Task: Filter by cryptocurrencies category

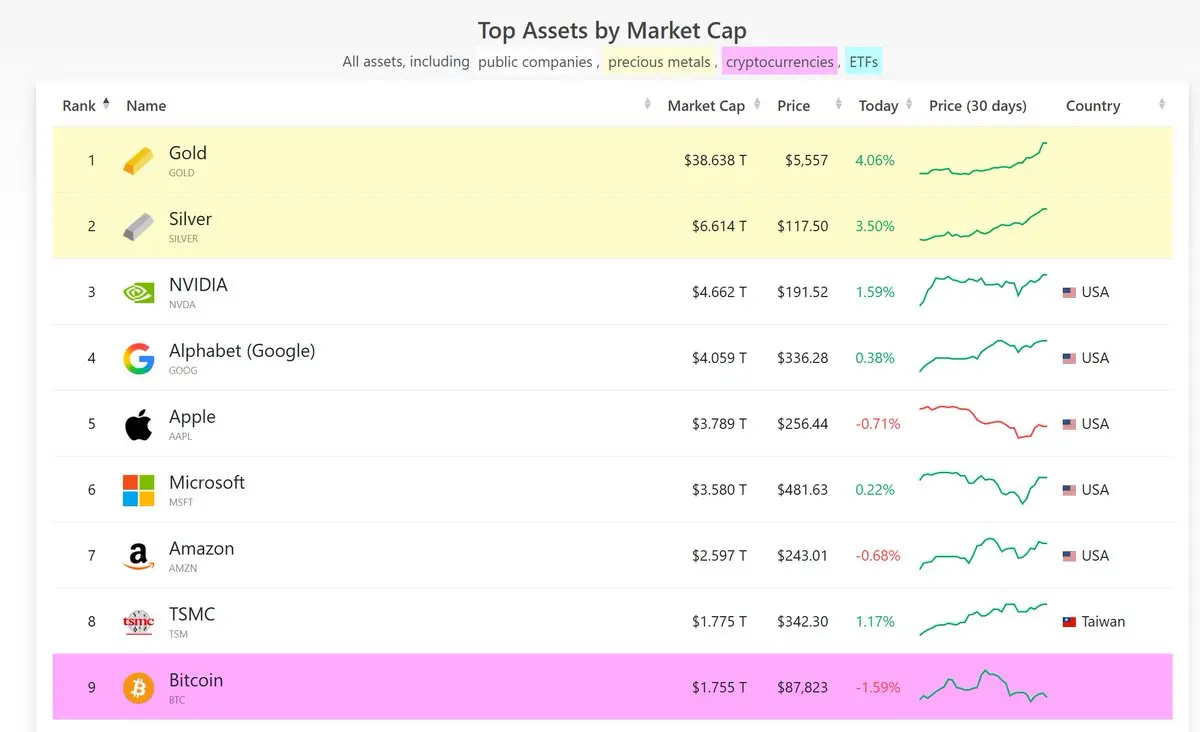Action: (780, 62)
